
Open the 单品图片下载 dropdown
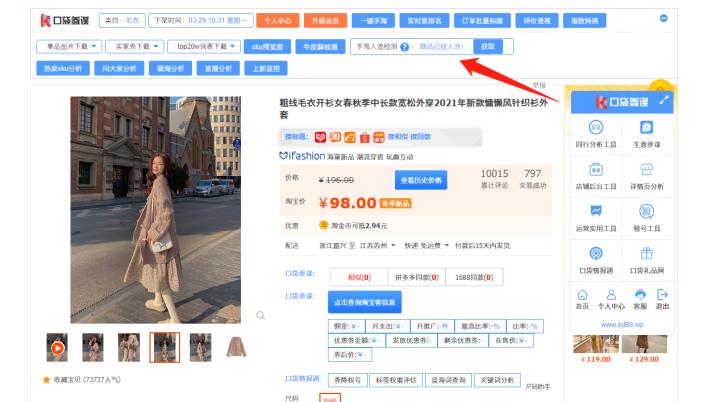pyautogui.click(x=69, y=46)
